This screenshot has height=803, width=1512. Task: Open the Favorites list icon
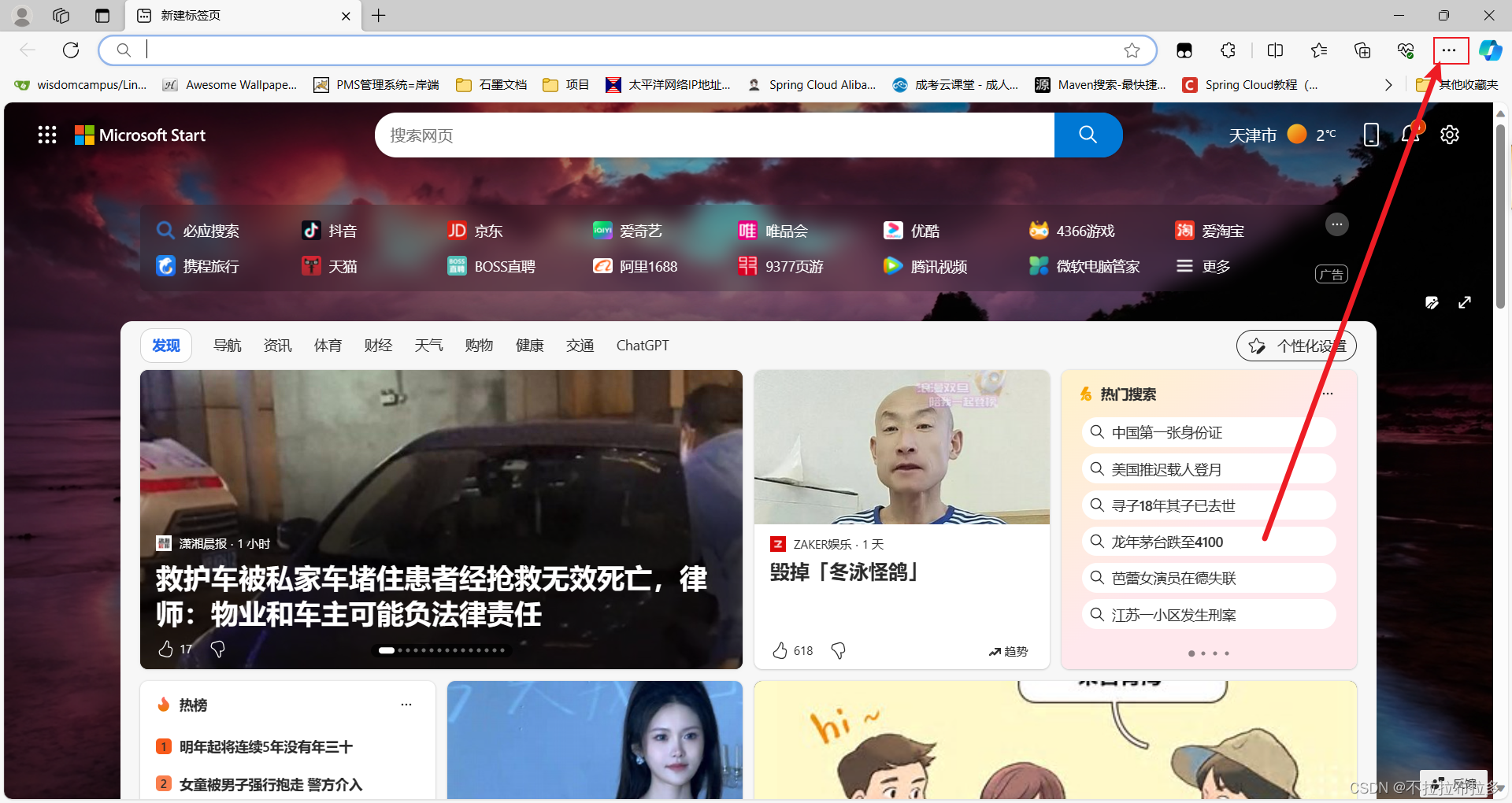click(1319, 50)
